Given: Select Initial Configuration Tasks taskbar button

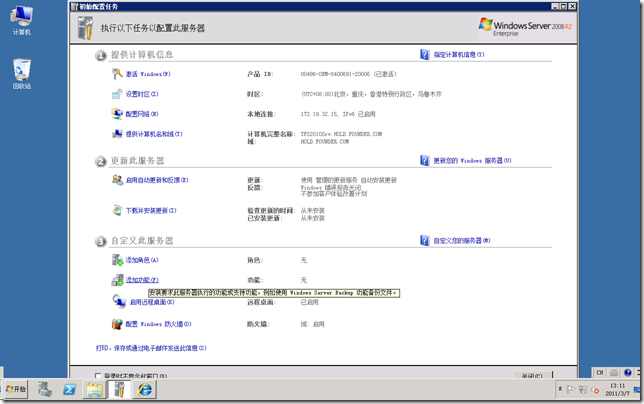Looking at the screenshot, I should [x=120, y=389].
